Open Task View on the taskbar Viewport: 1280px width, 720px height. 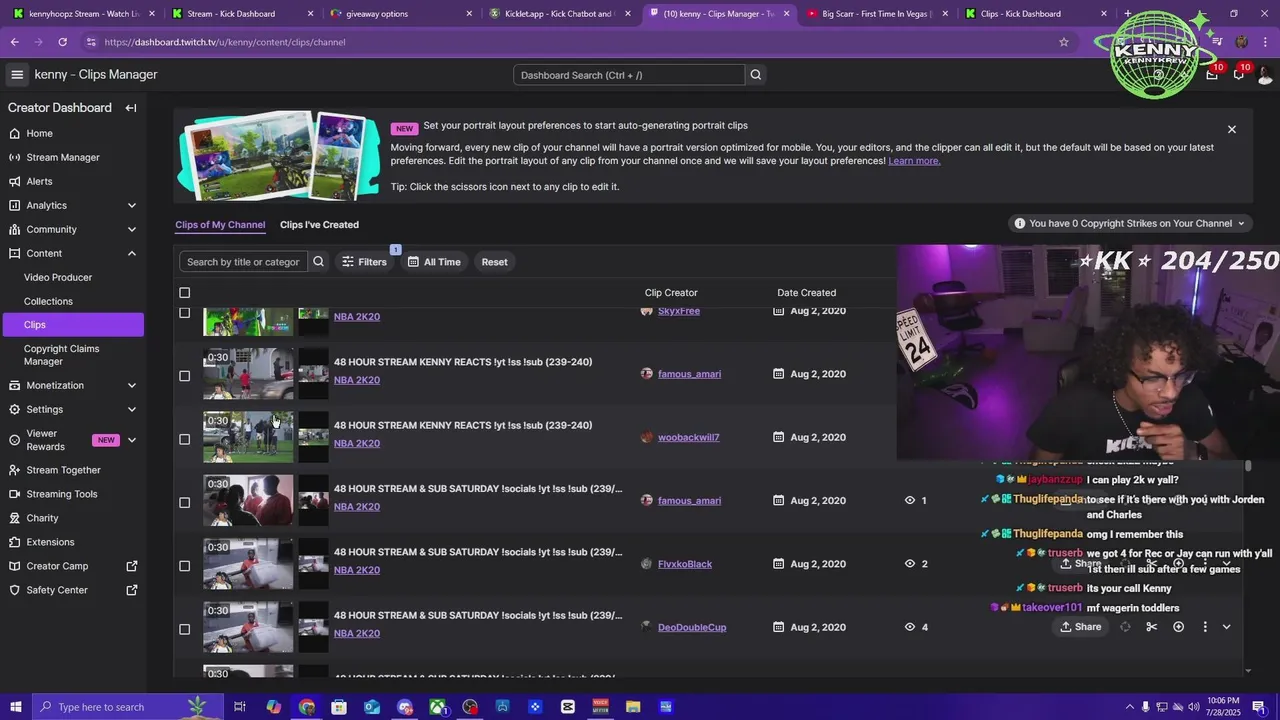click(240, 707)
